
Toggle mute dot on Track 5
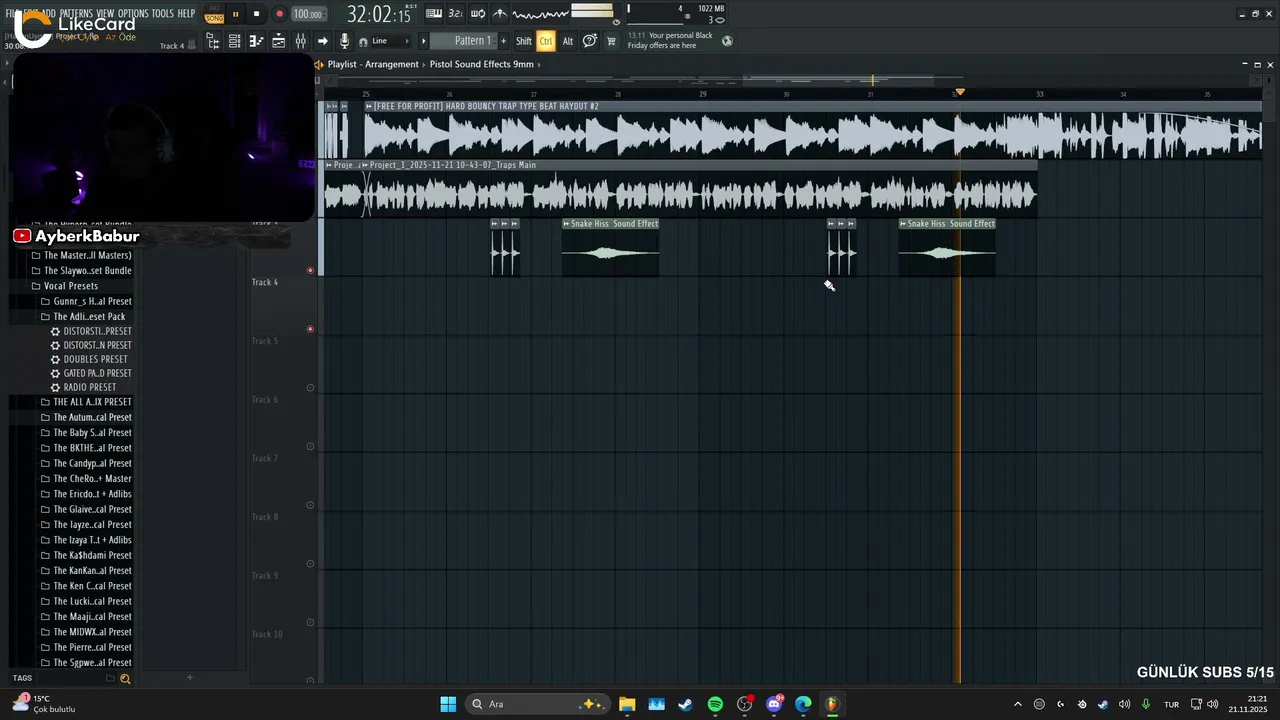pos(310,388)
